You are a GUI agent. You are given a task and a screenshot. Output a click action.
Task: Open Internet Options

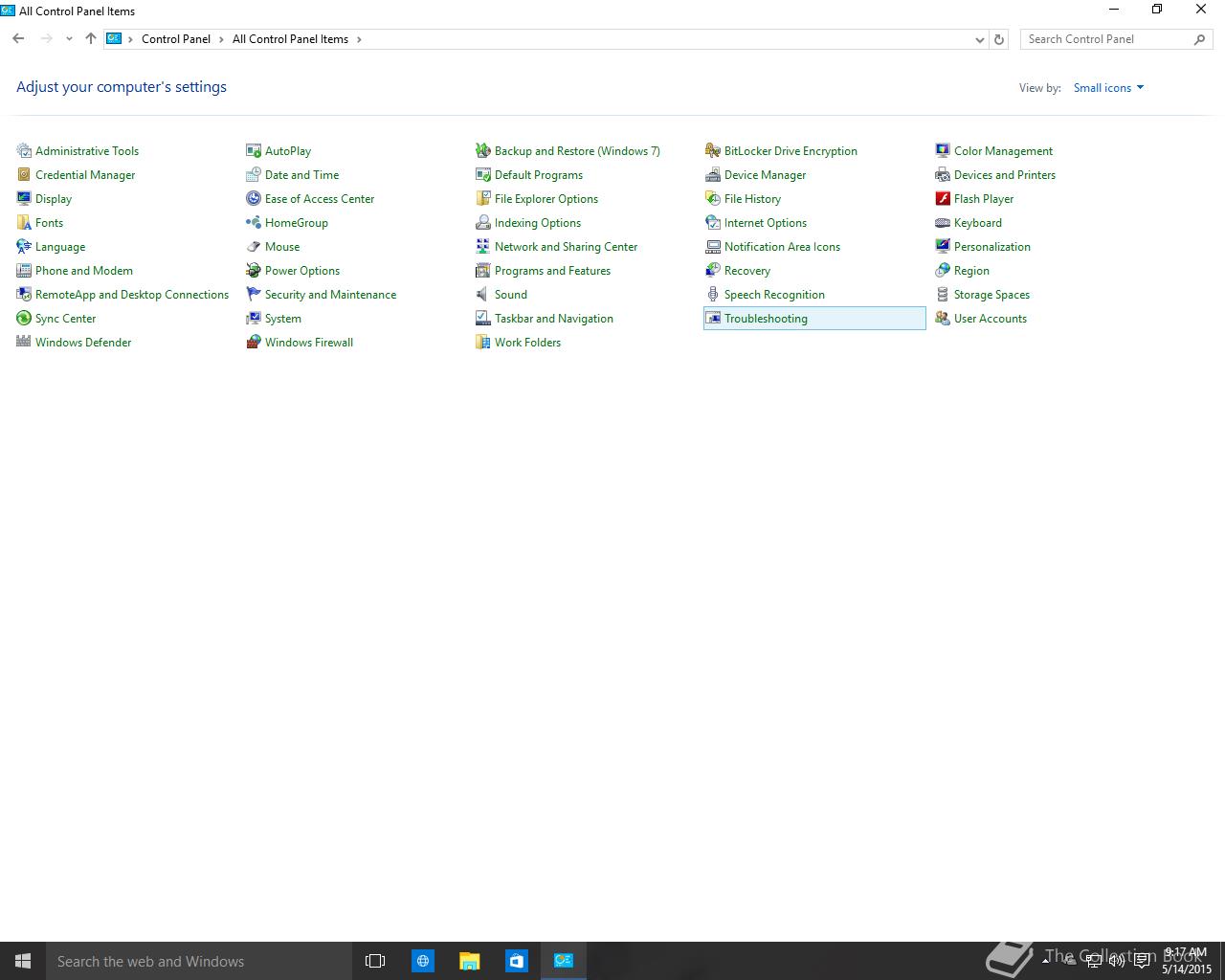[766, 223]
